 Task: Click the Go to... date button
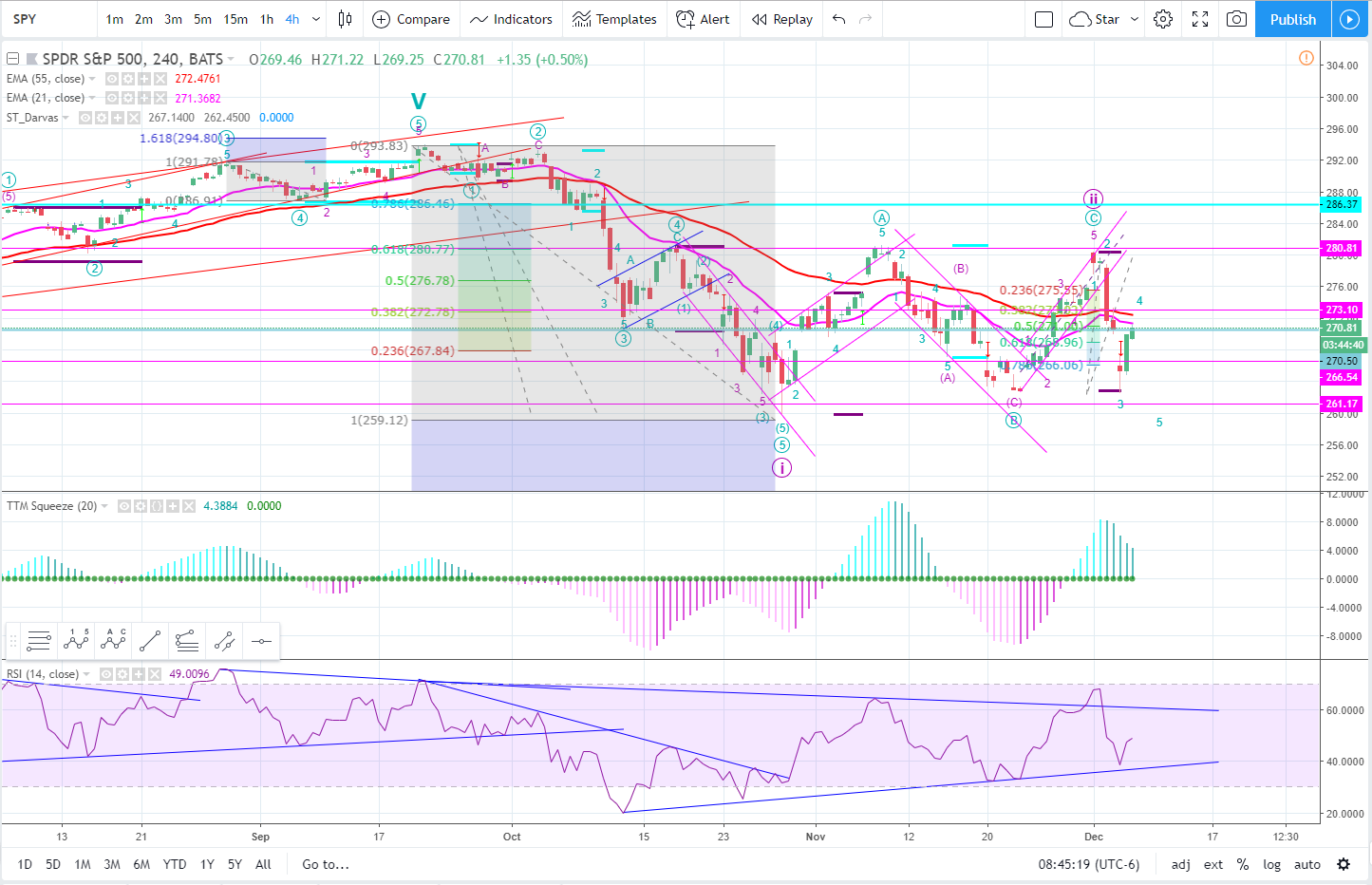326,864
